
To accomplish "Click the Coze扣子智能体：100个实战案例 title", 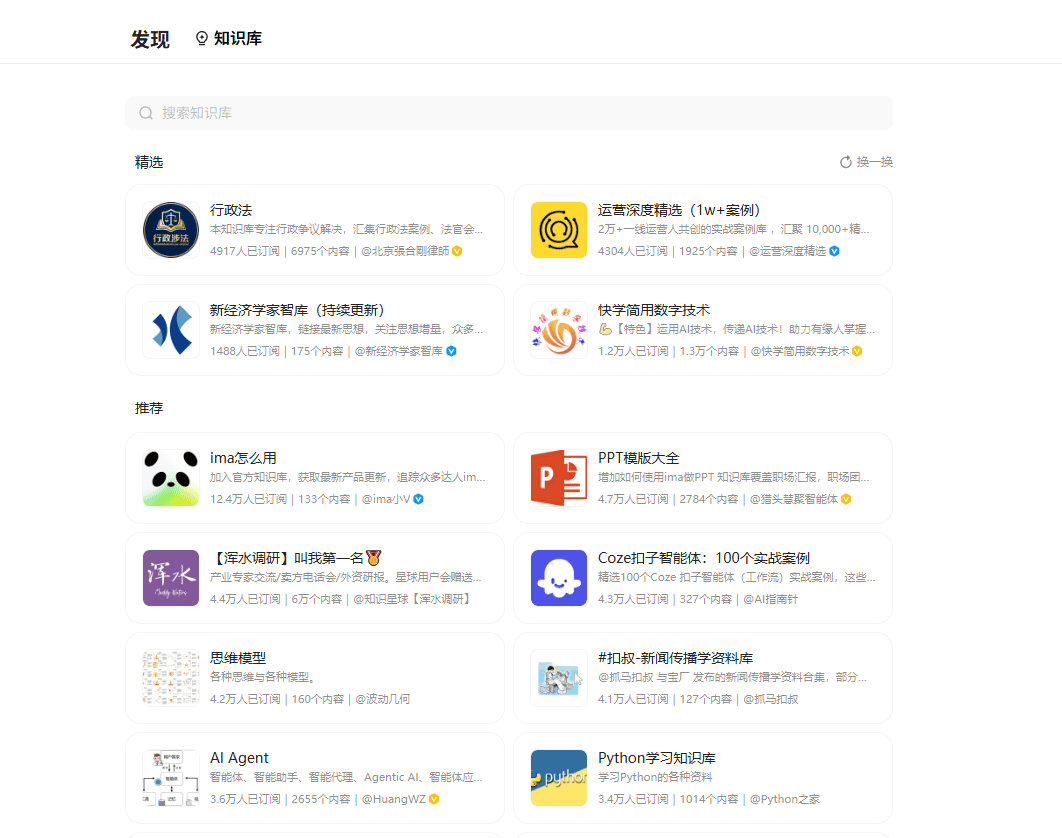I will [x=704, y=558].
